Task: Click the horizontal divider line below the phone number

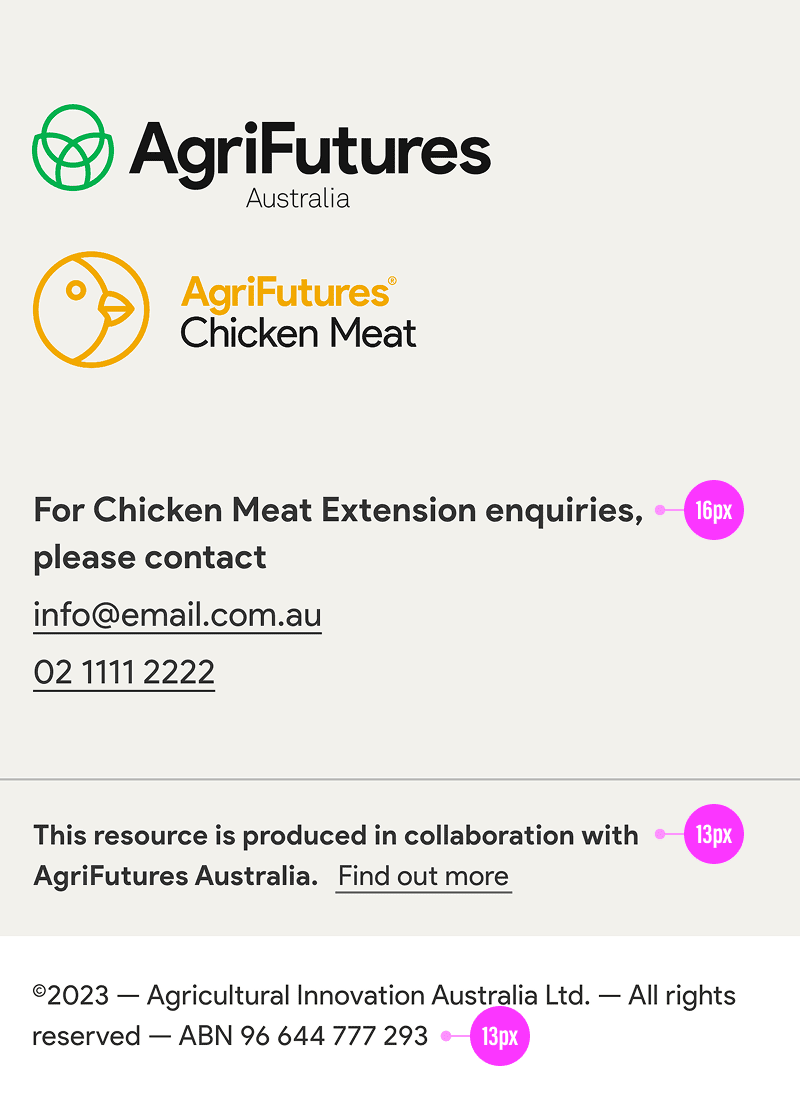Action: (x=400, y=779)
